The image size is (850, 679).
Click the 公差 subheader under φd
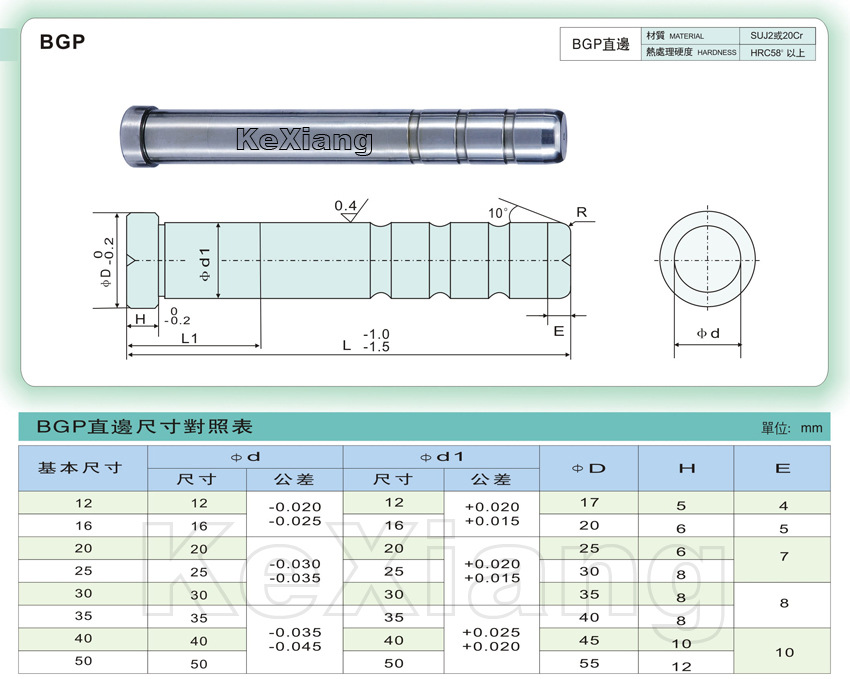[294, 480]
